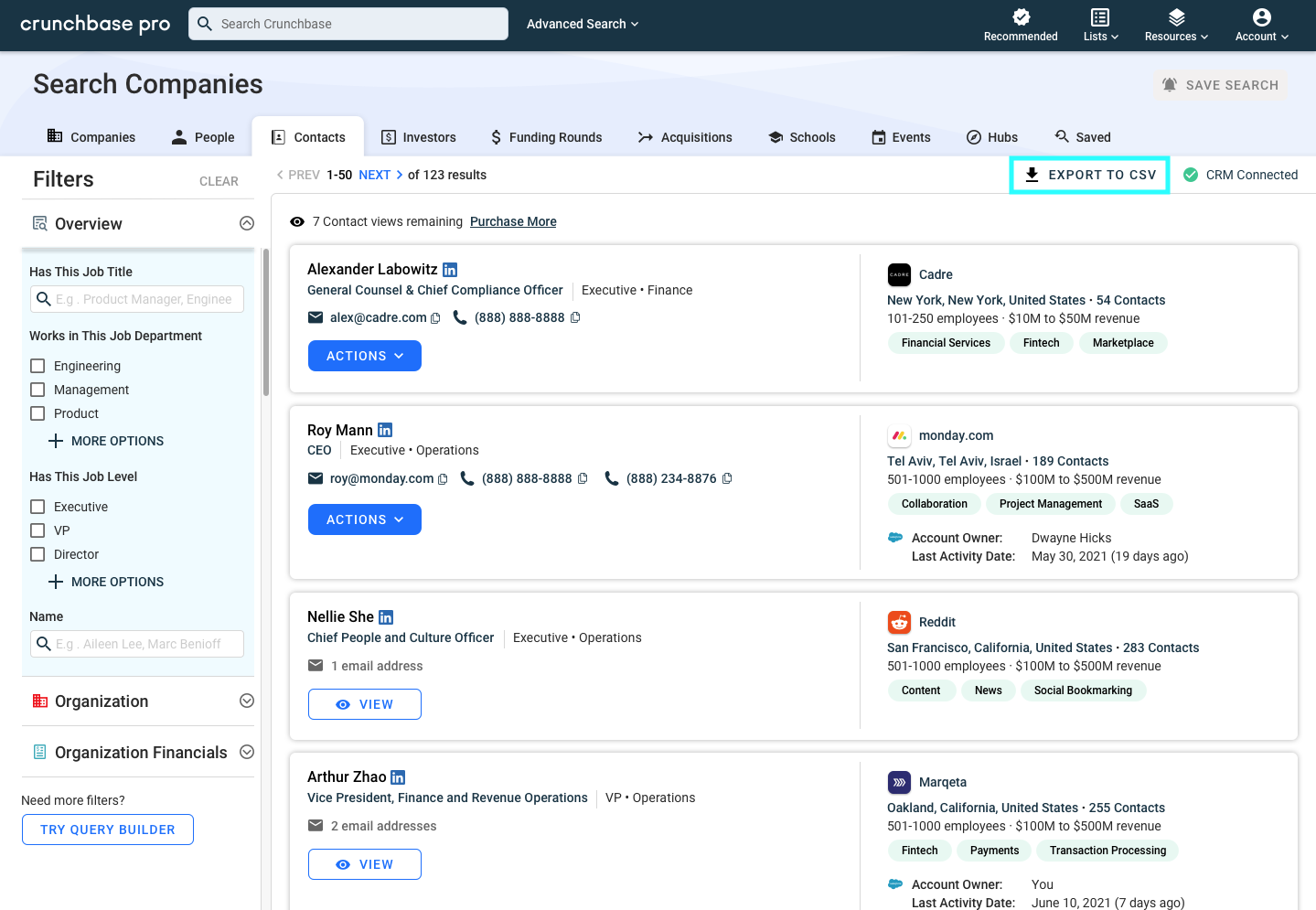Go to NEXT page of results
Viewport: 1316px width, 910px height.
[x=380, y=175]
